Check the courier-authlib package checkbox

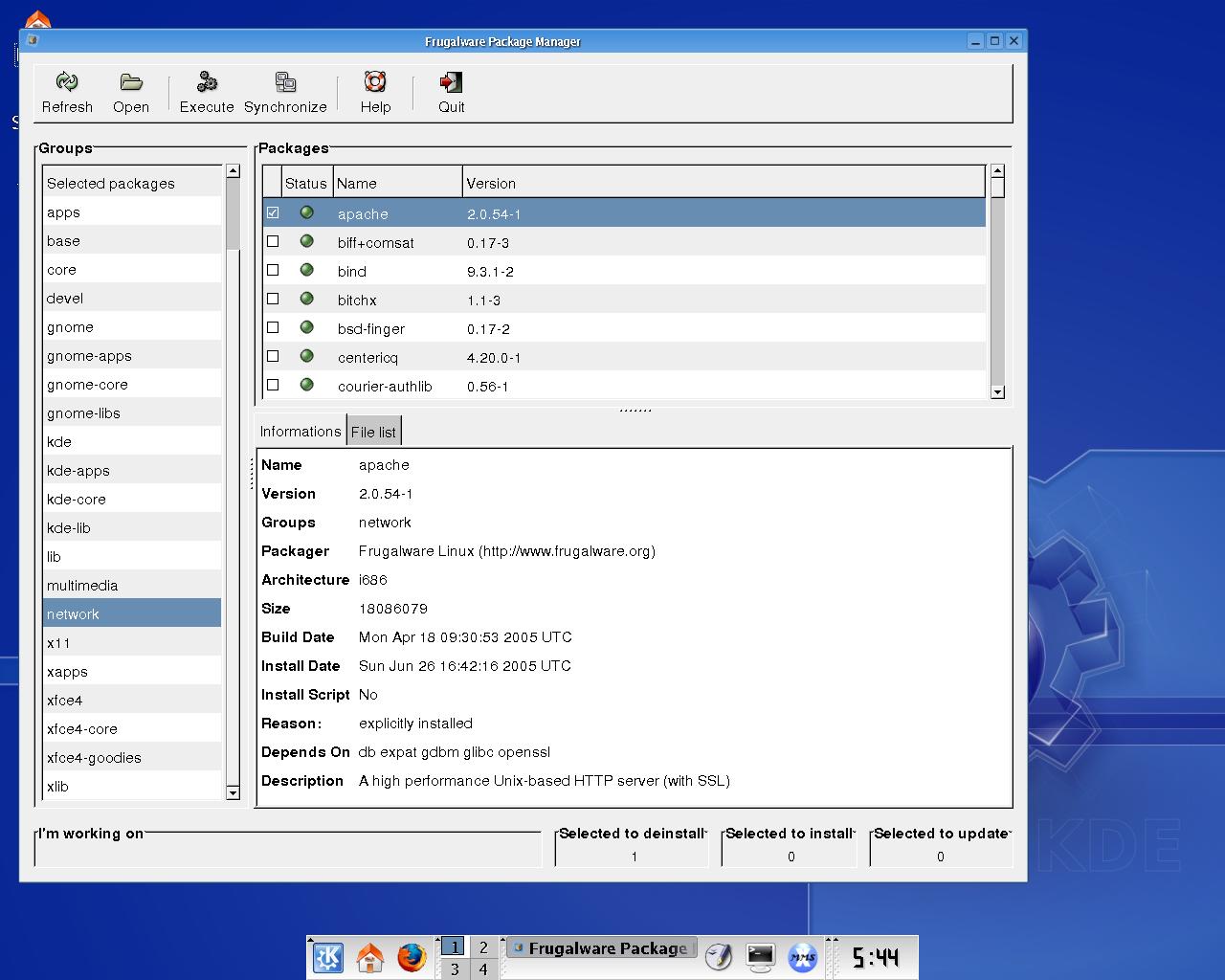click(273, 385)
